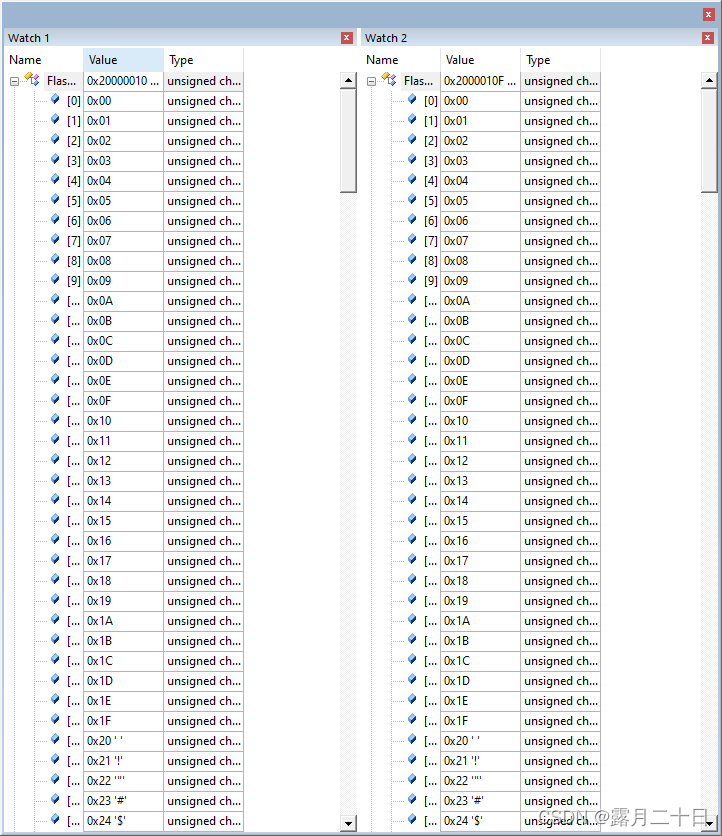Click the icon for element [6] in Watch 2
The height and width of the screenshot is (836, 722).
tap(412, 220)
